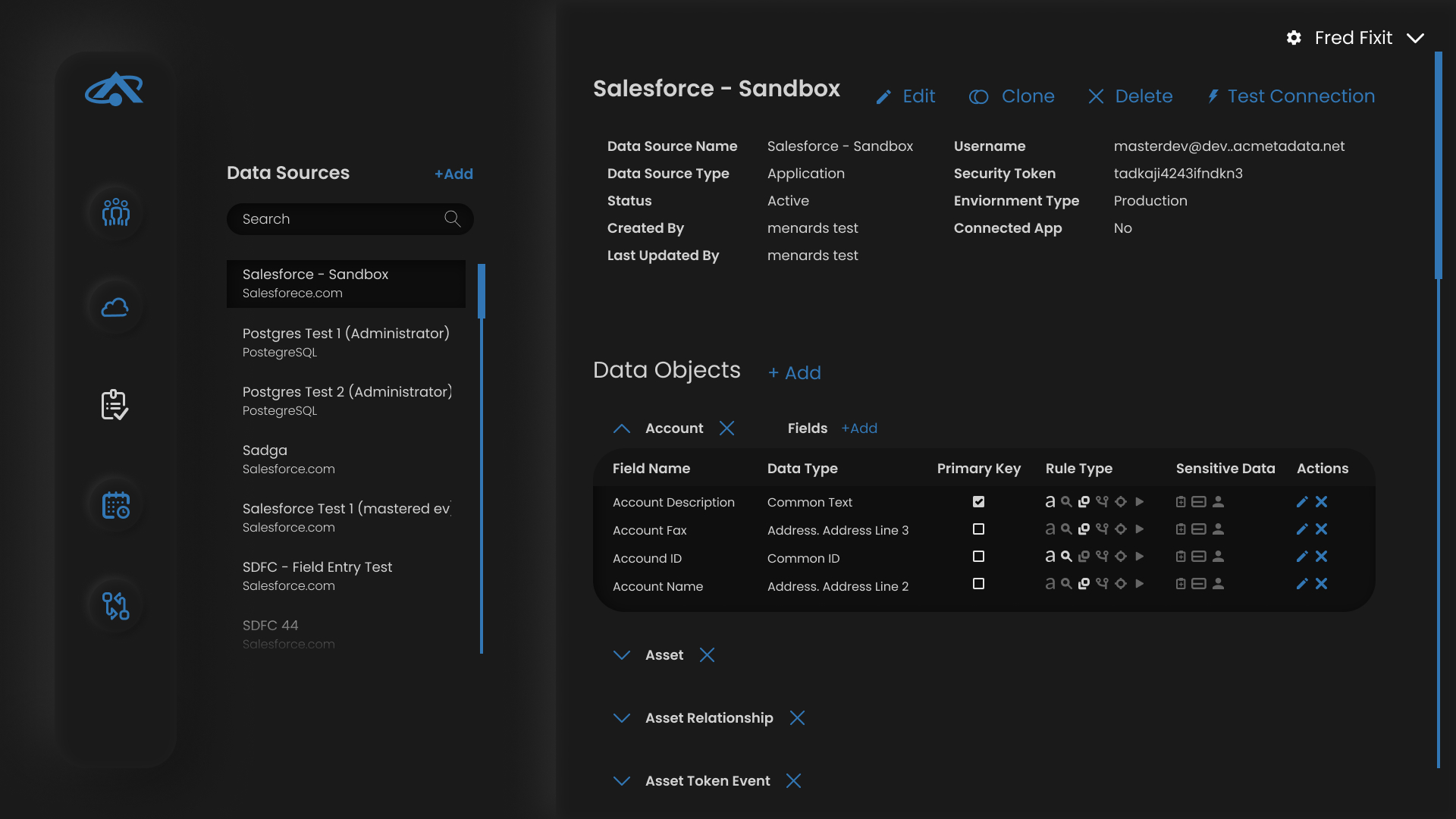Collapse the Account fields section
Screen dimensions: 1456x819
click(622, 428)
